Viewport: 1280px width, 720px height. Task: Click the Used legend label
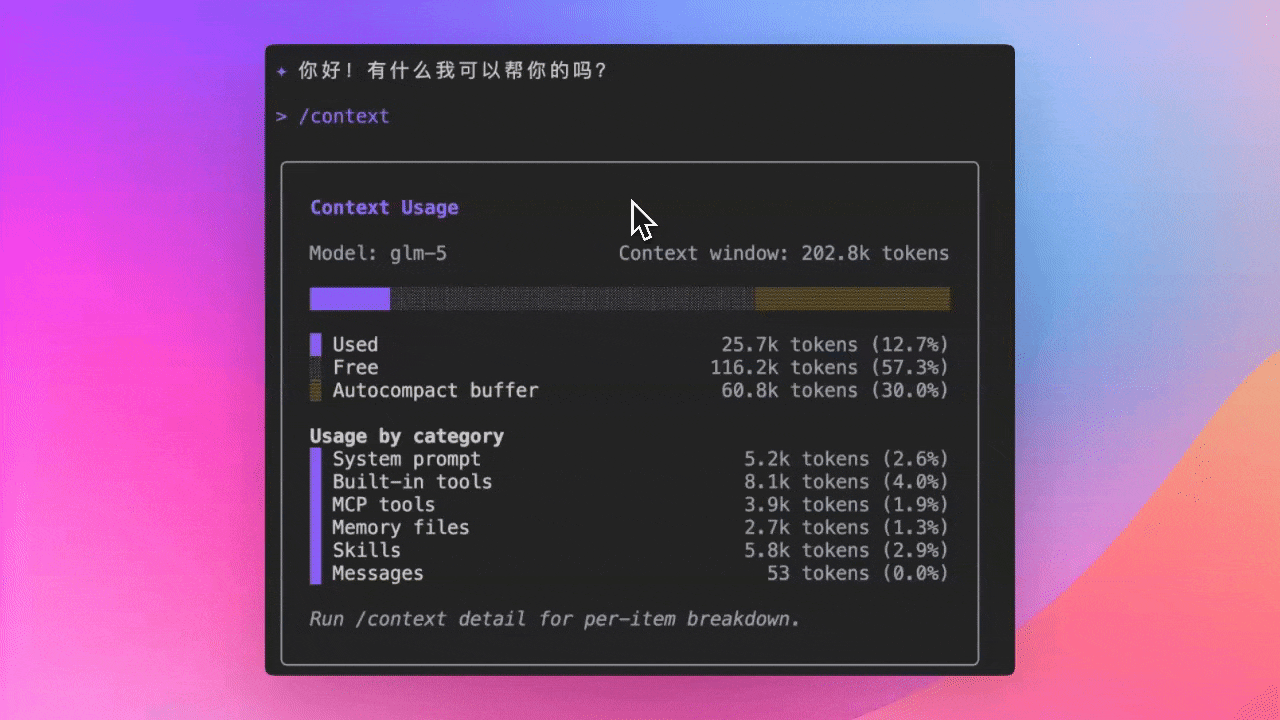355,345
